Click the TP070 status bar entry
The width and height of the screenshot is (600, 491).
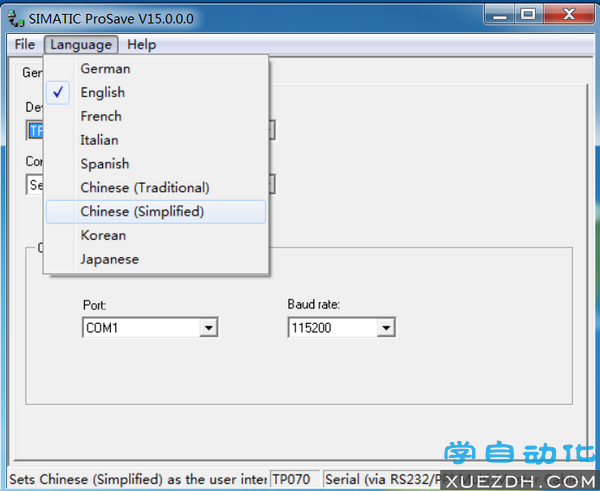[x=295, y=479]
